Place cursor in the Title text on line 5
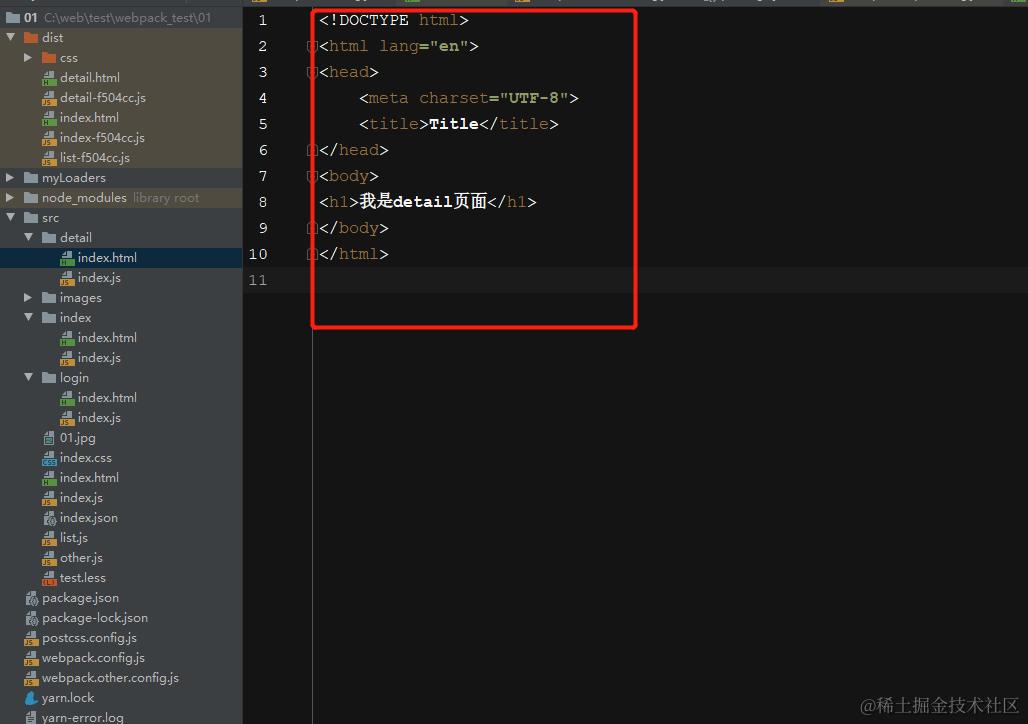 tap(454, 124)
